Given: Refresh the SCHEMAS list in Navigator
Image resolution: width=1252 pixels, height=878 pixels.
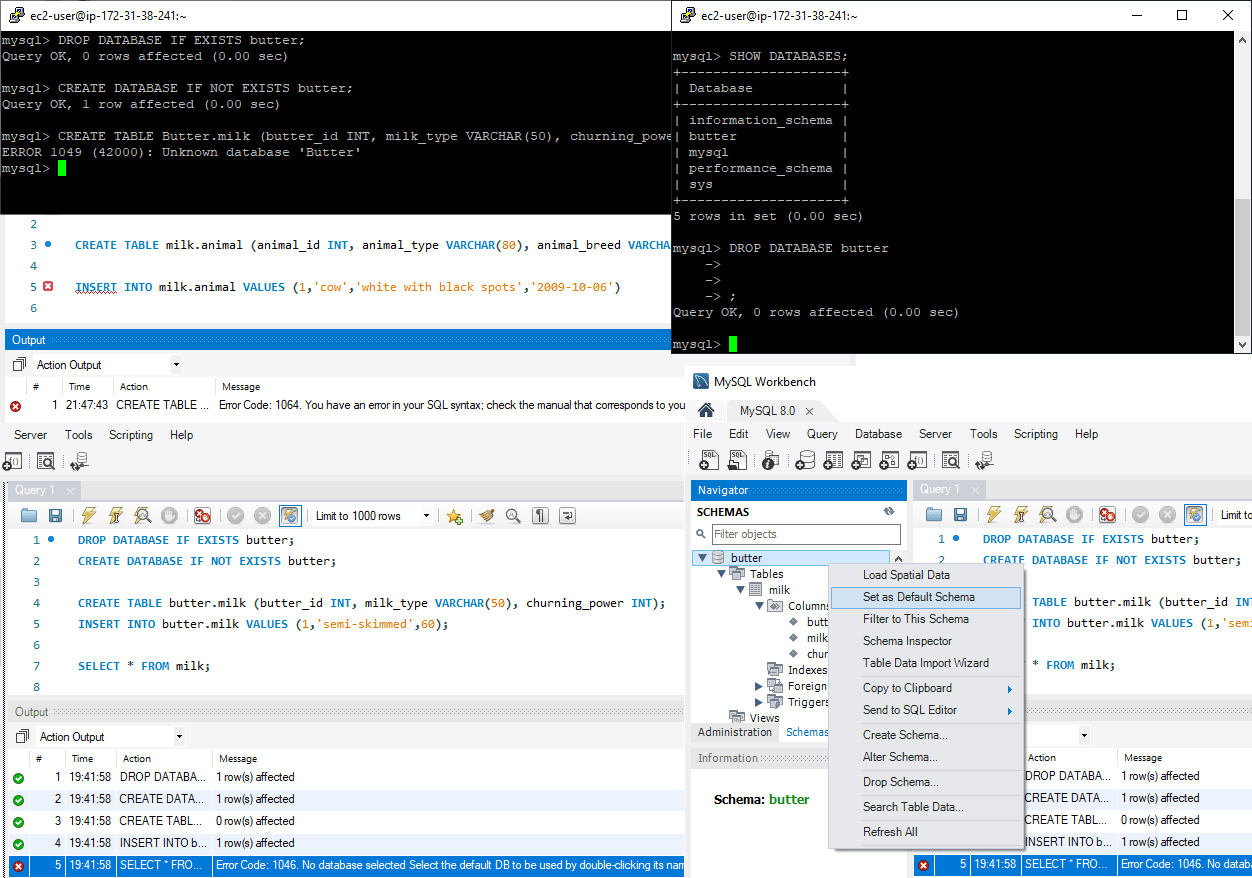Looking at the screenshot, I should pyautogui.click(x=889, y=511).
